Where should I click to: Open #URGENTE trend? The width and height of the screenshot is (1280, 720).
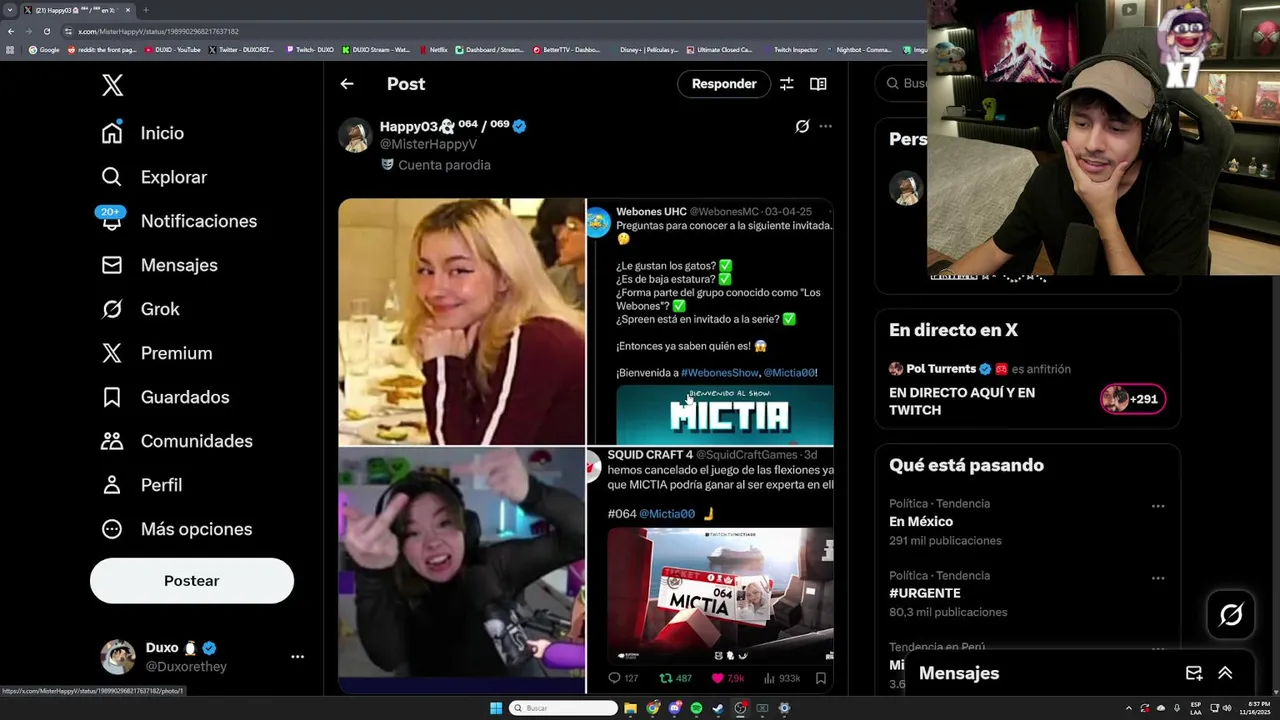[925, 593]
